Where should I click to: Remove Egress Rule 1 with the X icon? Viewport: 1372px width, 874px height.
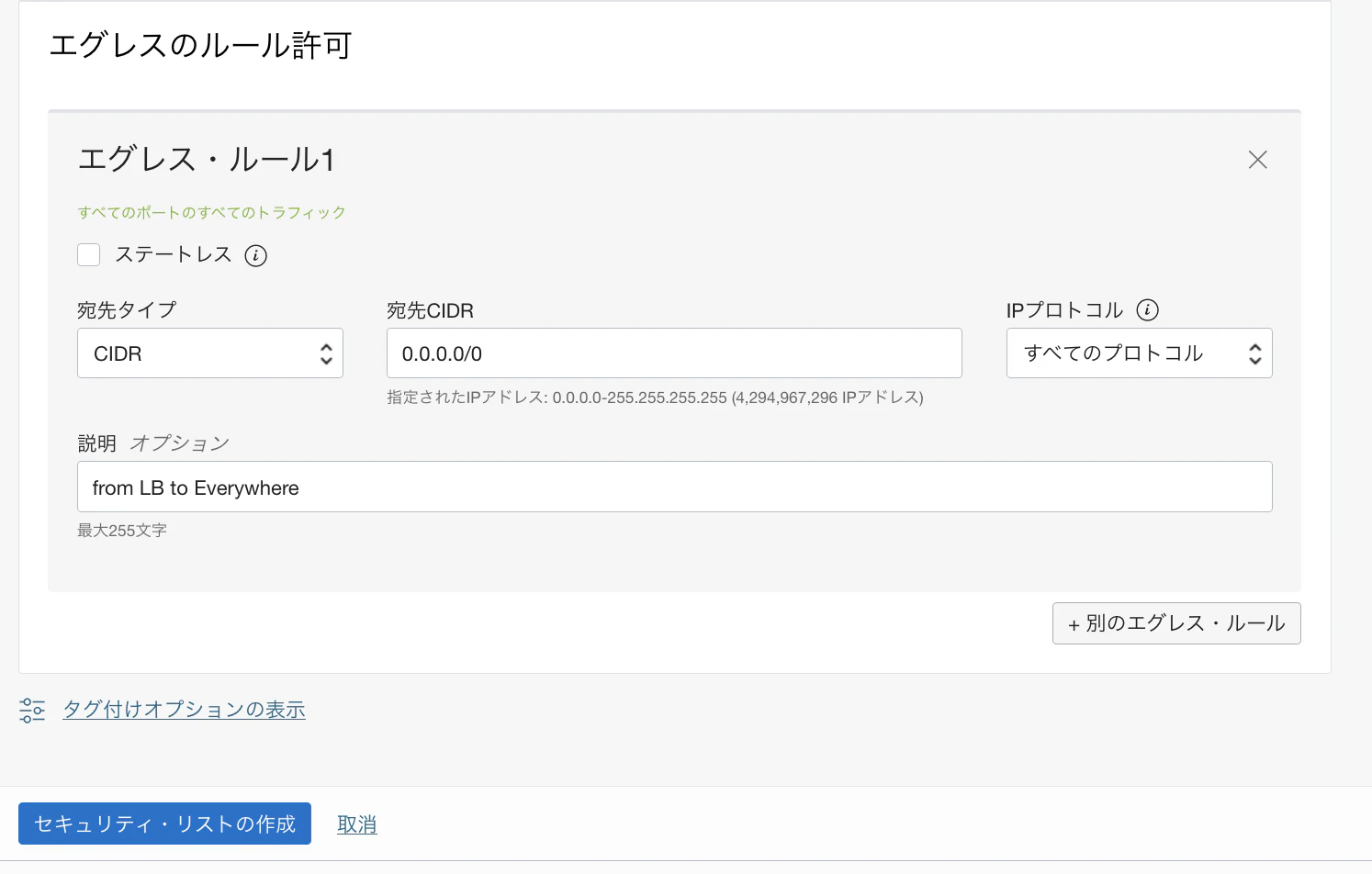tap(1257, 160)
